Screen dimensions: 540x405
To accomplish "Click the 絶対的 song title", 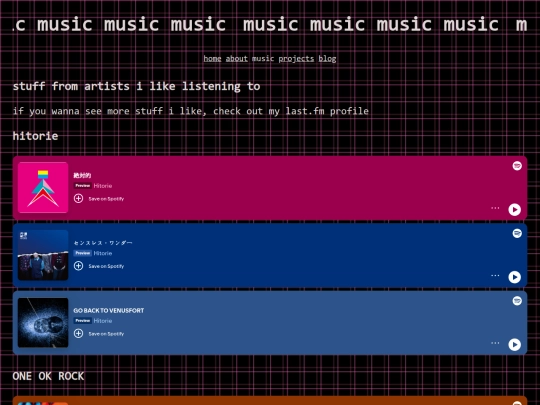I will [x=82, y=175].
